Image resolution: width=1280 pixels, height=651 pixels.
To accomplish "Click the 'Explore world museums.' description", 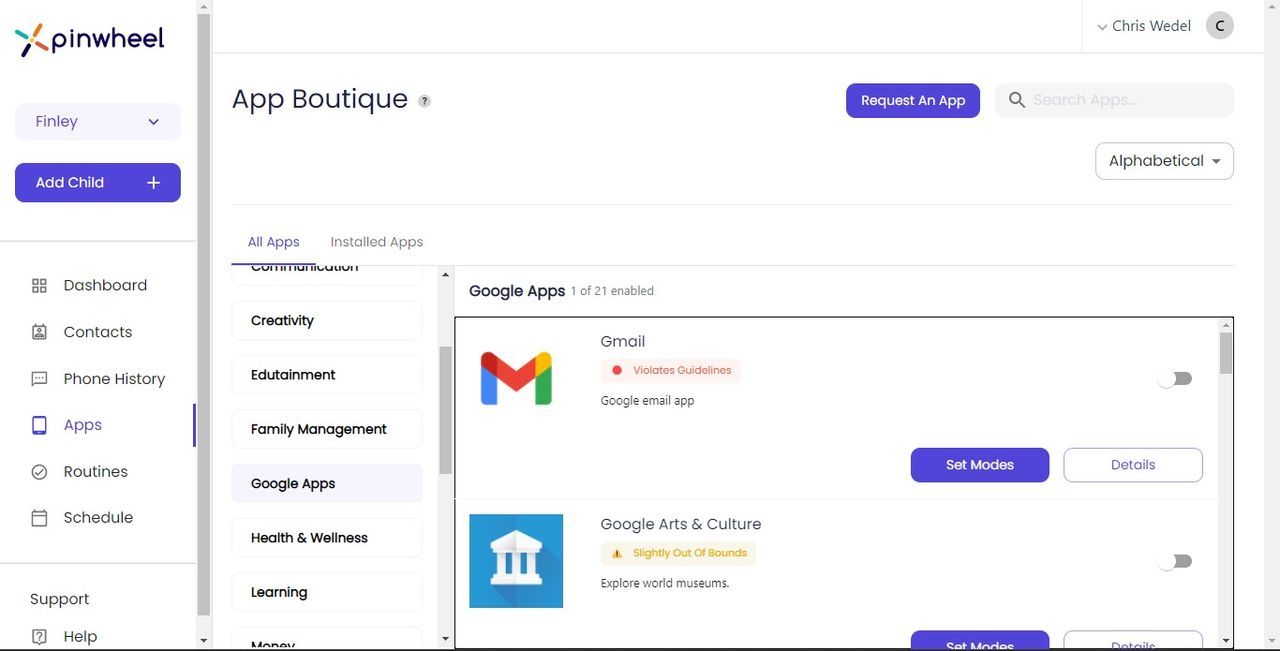I will coord(665,584).
